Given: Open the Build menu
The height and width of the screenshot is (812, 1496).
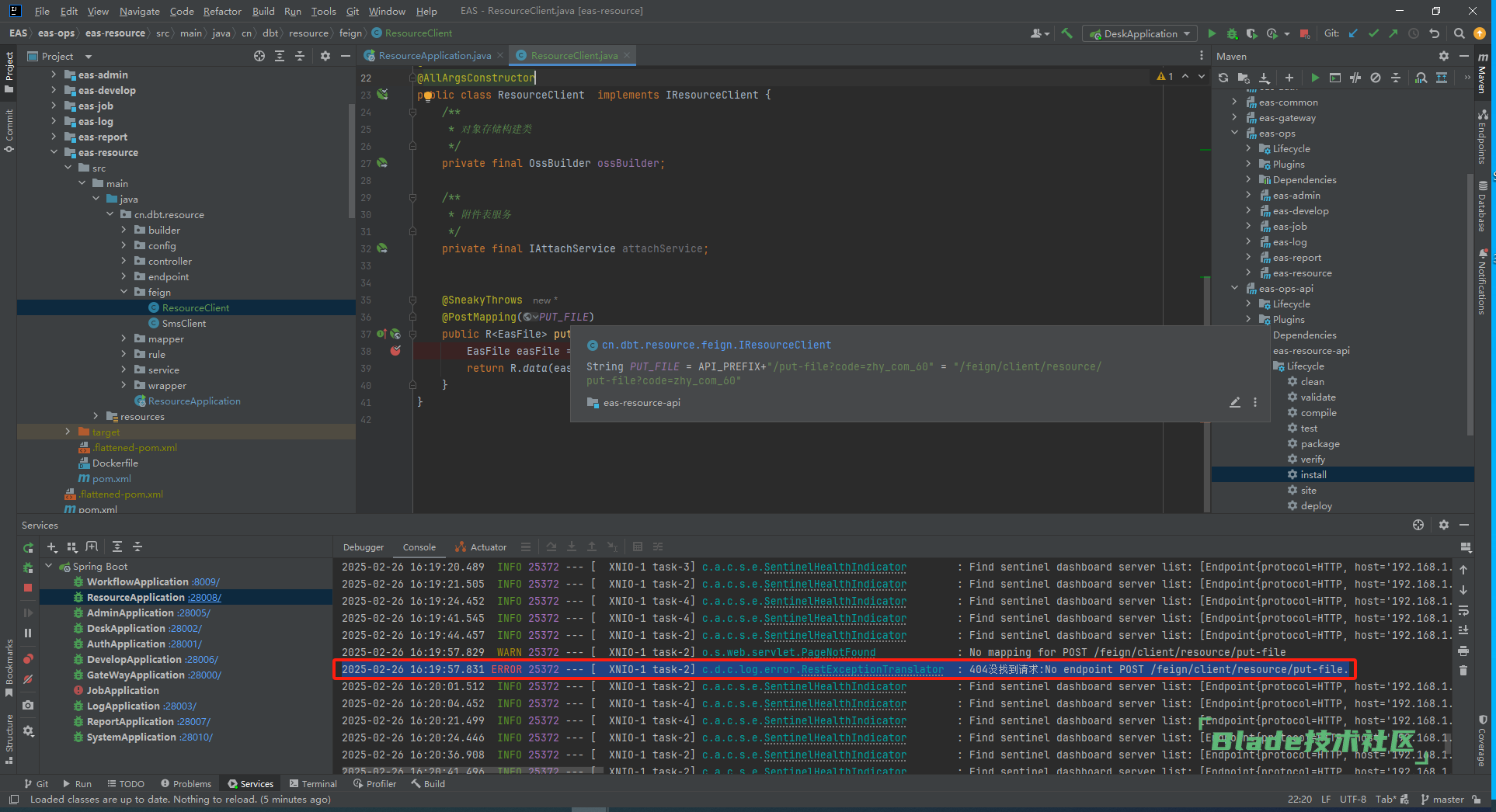Looking at the screenshot, I should 263,11.
